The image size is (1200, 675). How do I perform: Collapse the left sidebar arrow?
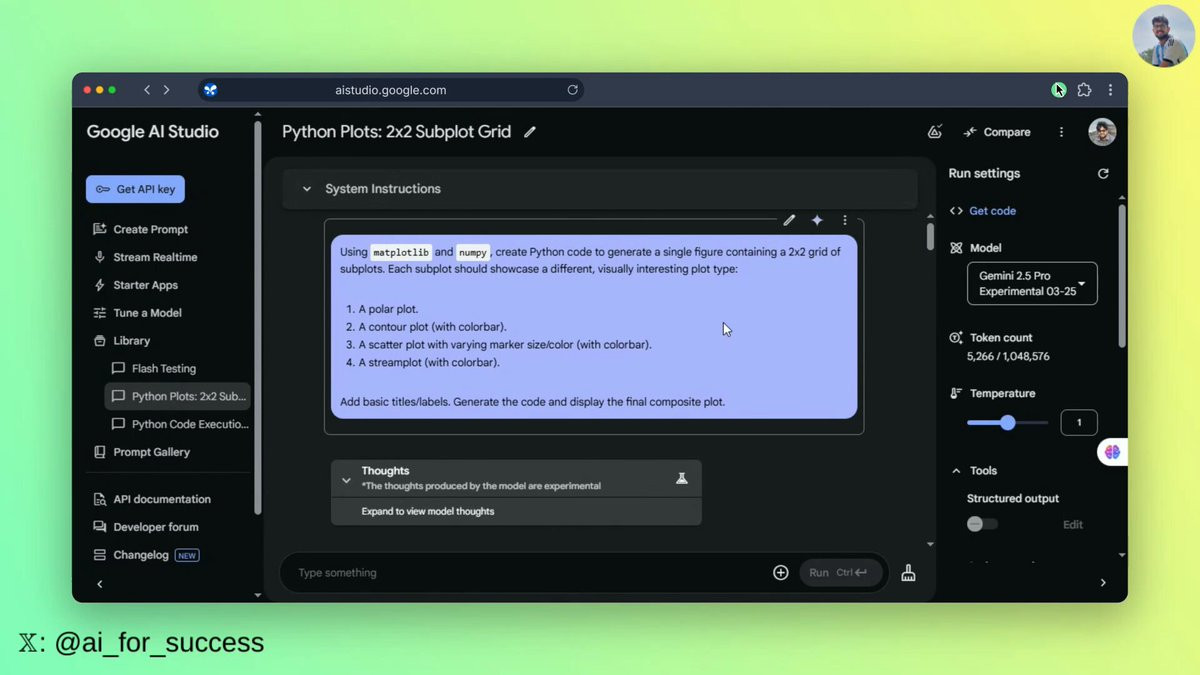[x=99, y=584]
